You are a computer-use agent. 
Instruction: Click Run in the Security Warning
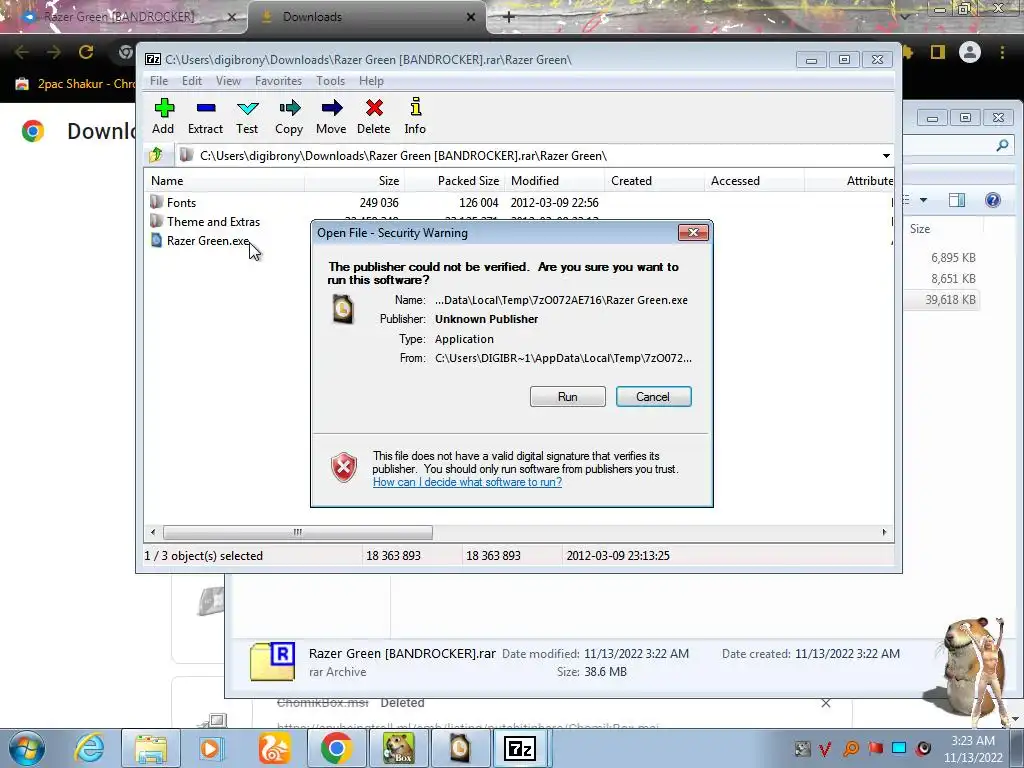(x=568, y=396)
